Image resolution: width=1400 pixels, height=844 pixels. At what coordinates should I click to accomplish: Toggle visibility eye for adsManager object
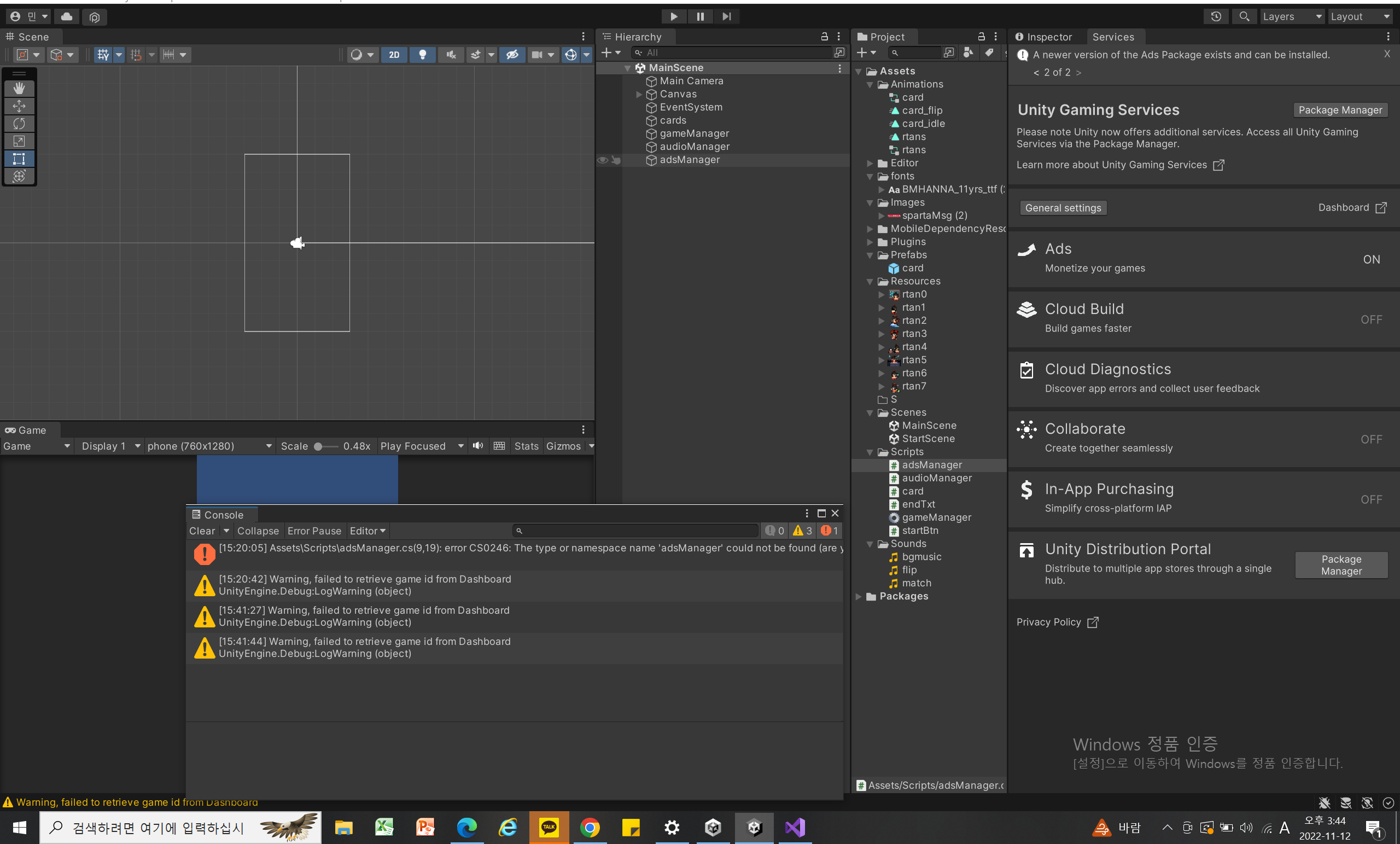coord(602,160)
